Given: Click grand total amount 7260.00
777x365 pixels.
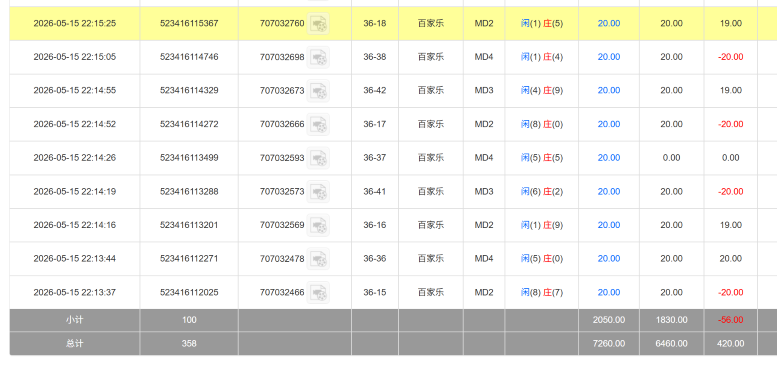Looking at the screenshot, I should tap(609, 343).
